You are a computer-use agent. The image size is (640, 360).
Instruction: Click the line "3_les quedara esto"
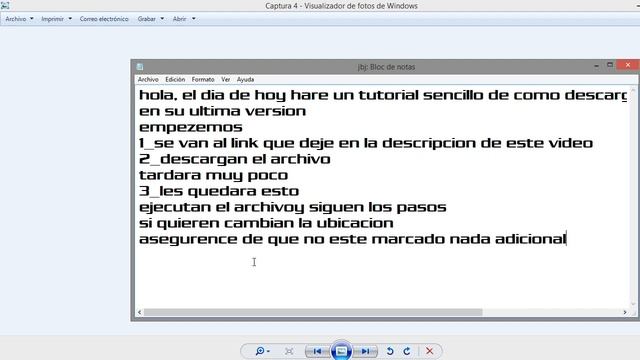pyautogui.click(x=219, y=191)
